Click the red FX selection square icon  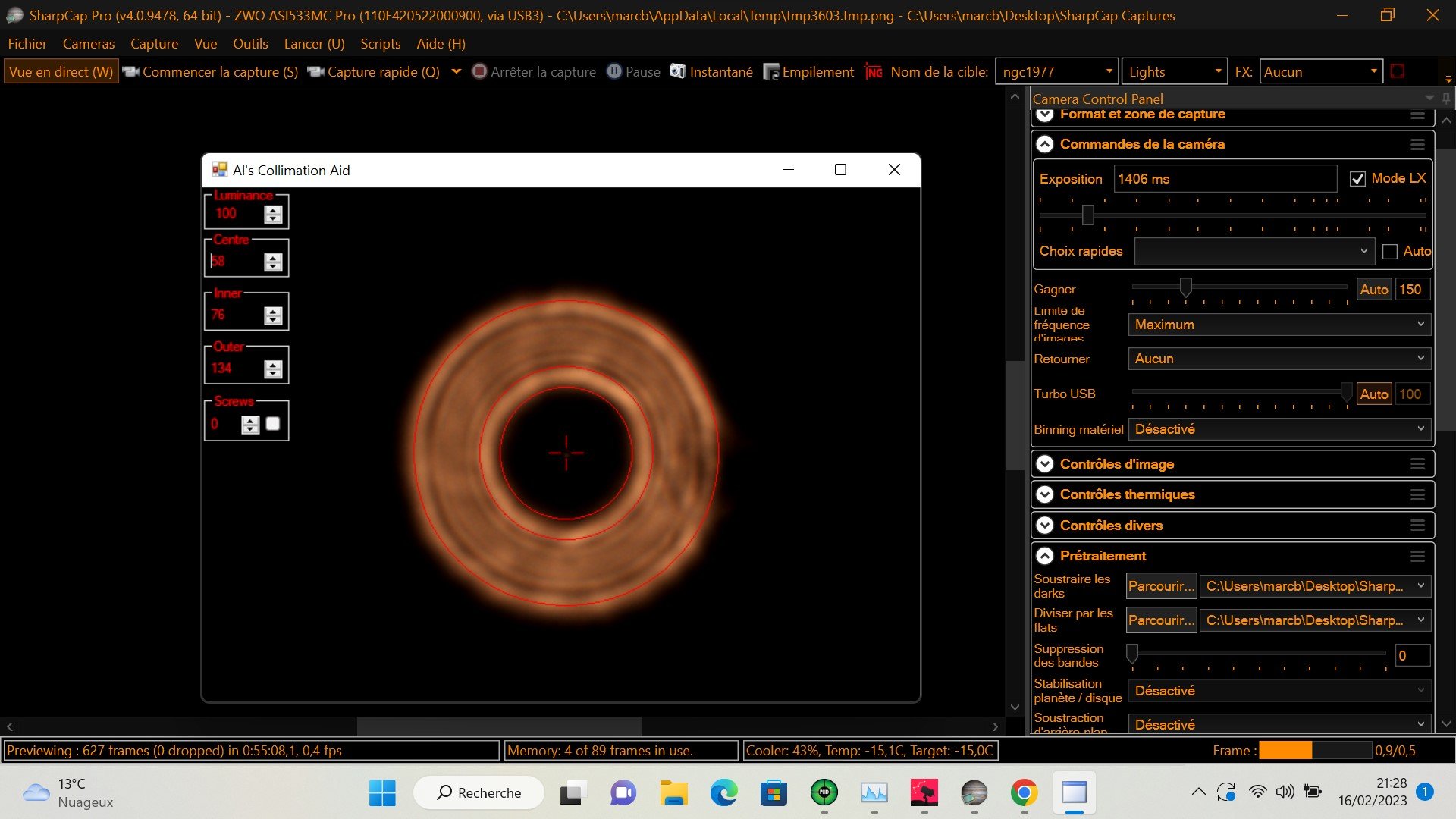pos(1398,71)
